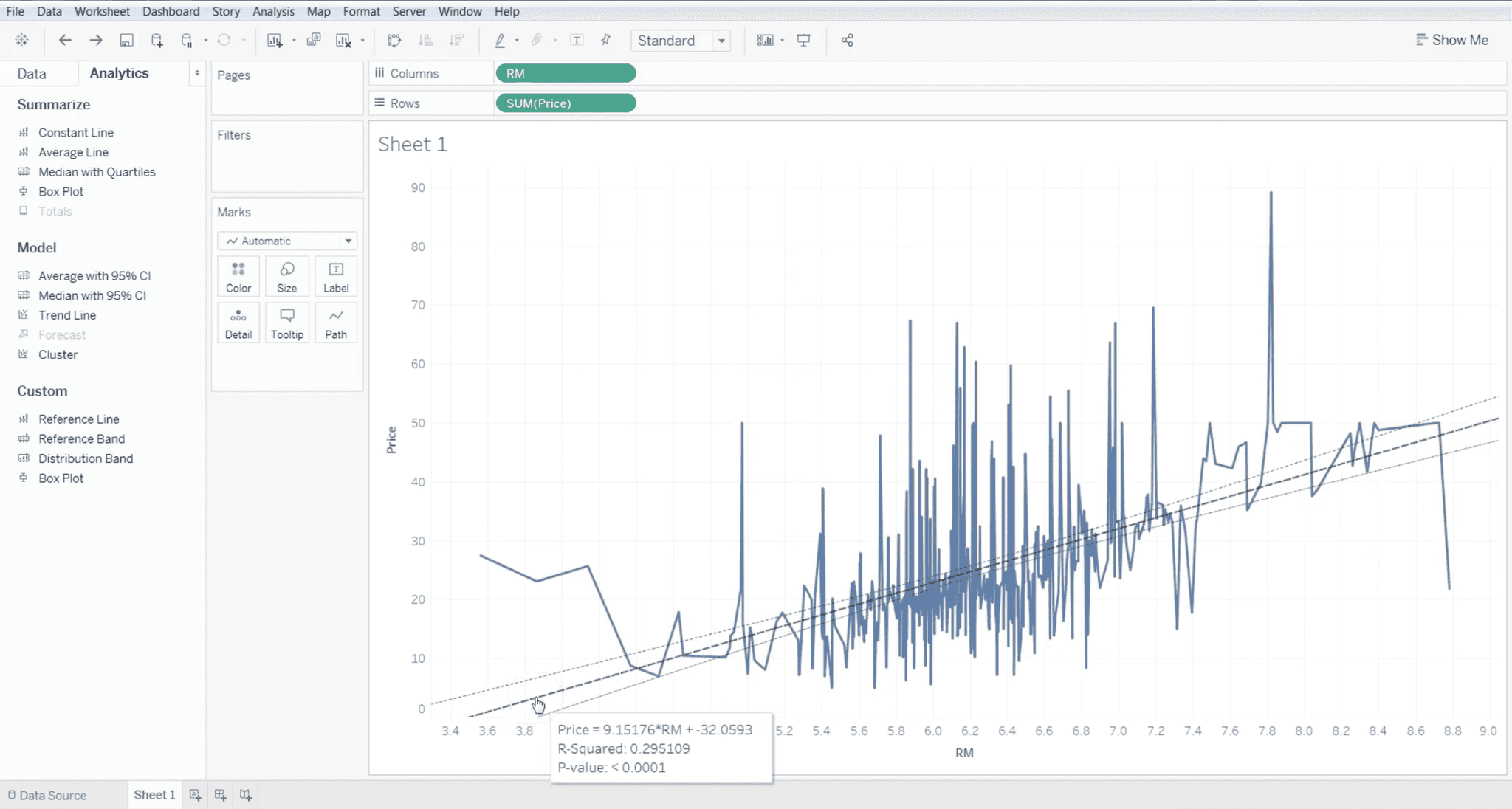
Task: Create a New Worksheet from the status bar
Action: [195, 794]
